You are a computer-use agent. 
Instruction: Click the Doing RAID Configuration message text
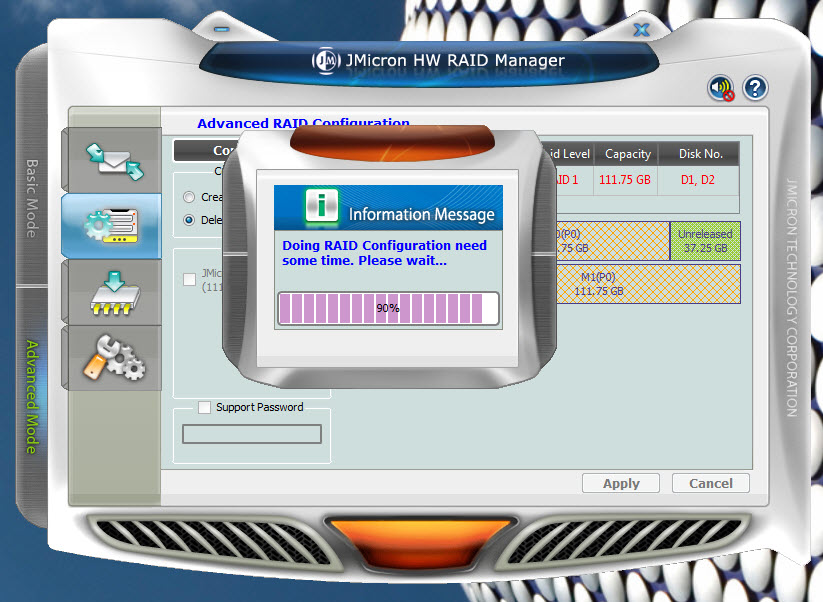click(384, 253)
